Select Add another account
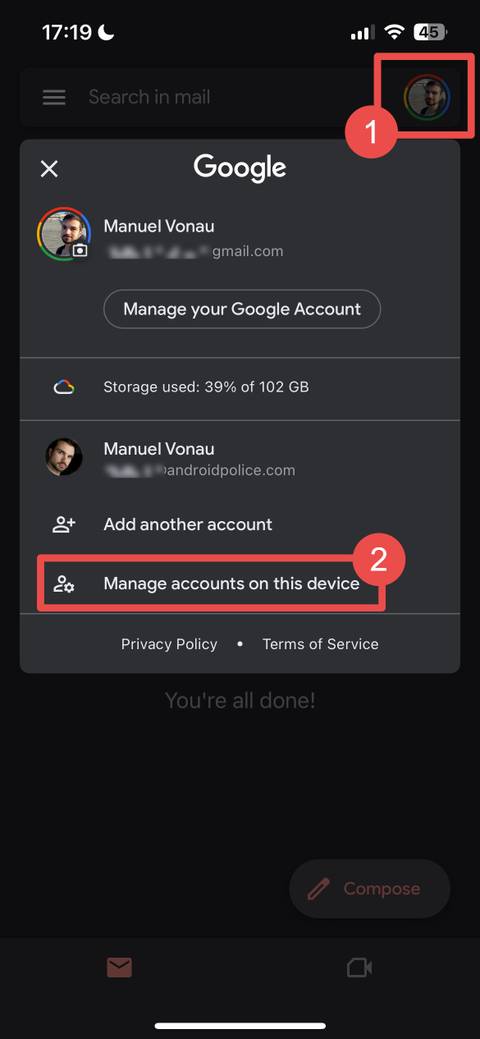480x1039 pixels. coord(239,525)
